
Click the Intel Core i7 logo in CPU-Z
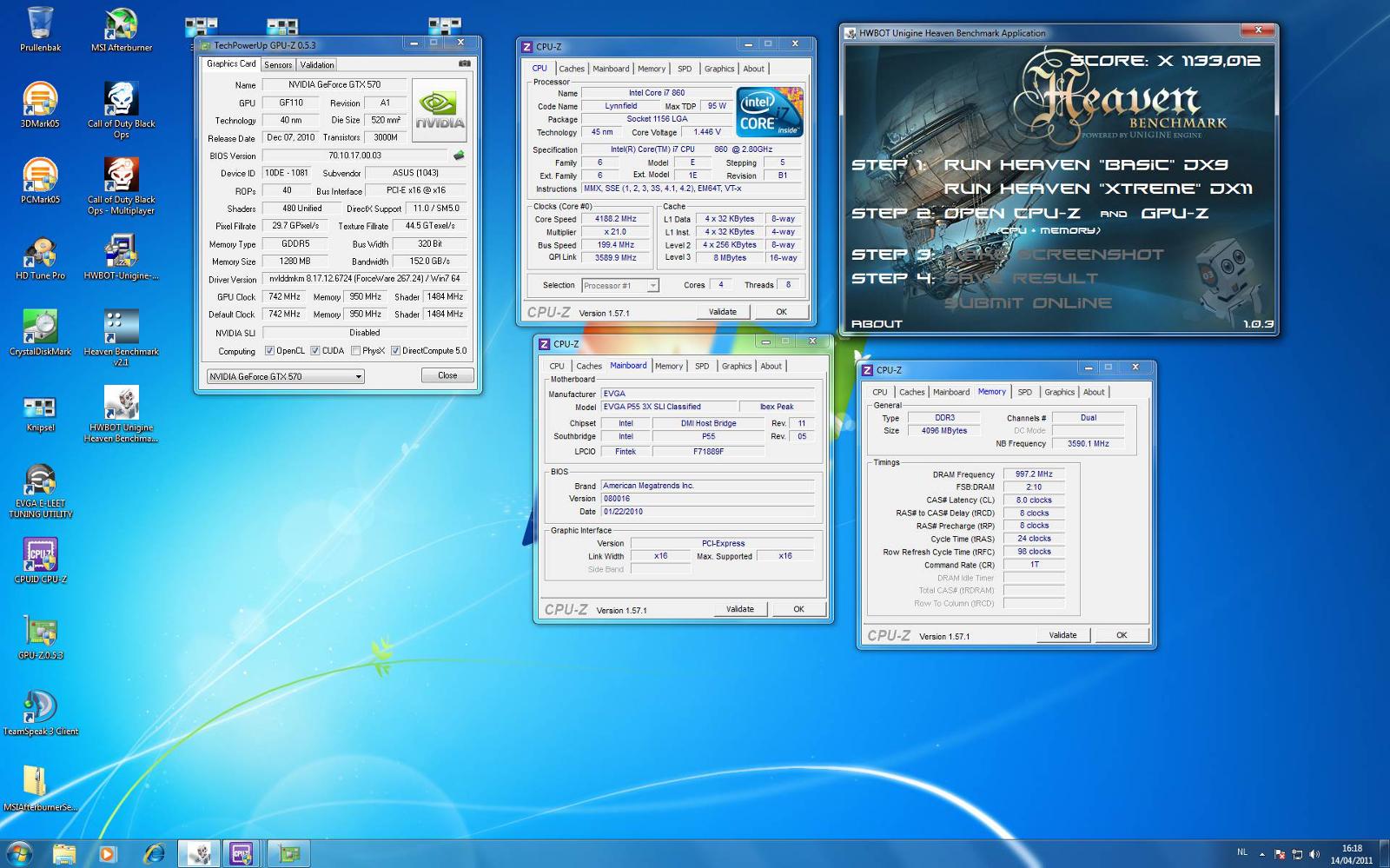pyautogui.click(x=770, y=111)
